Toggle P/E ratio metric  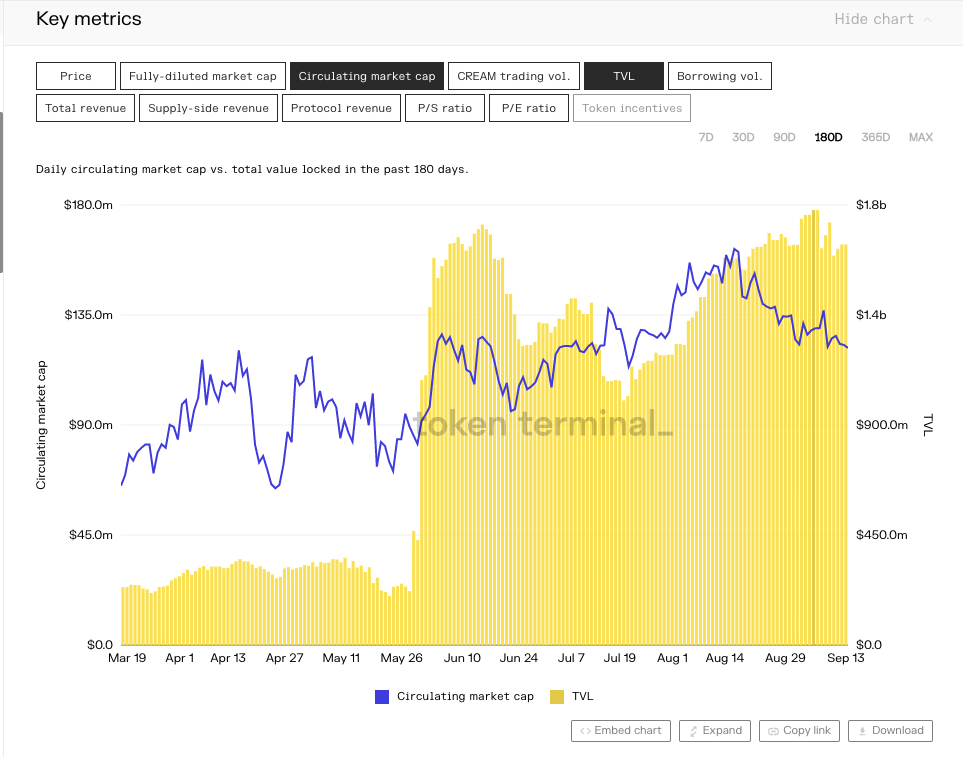529,108
